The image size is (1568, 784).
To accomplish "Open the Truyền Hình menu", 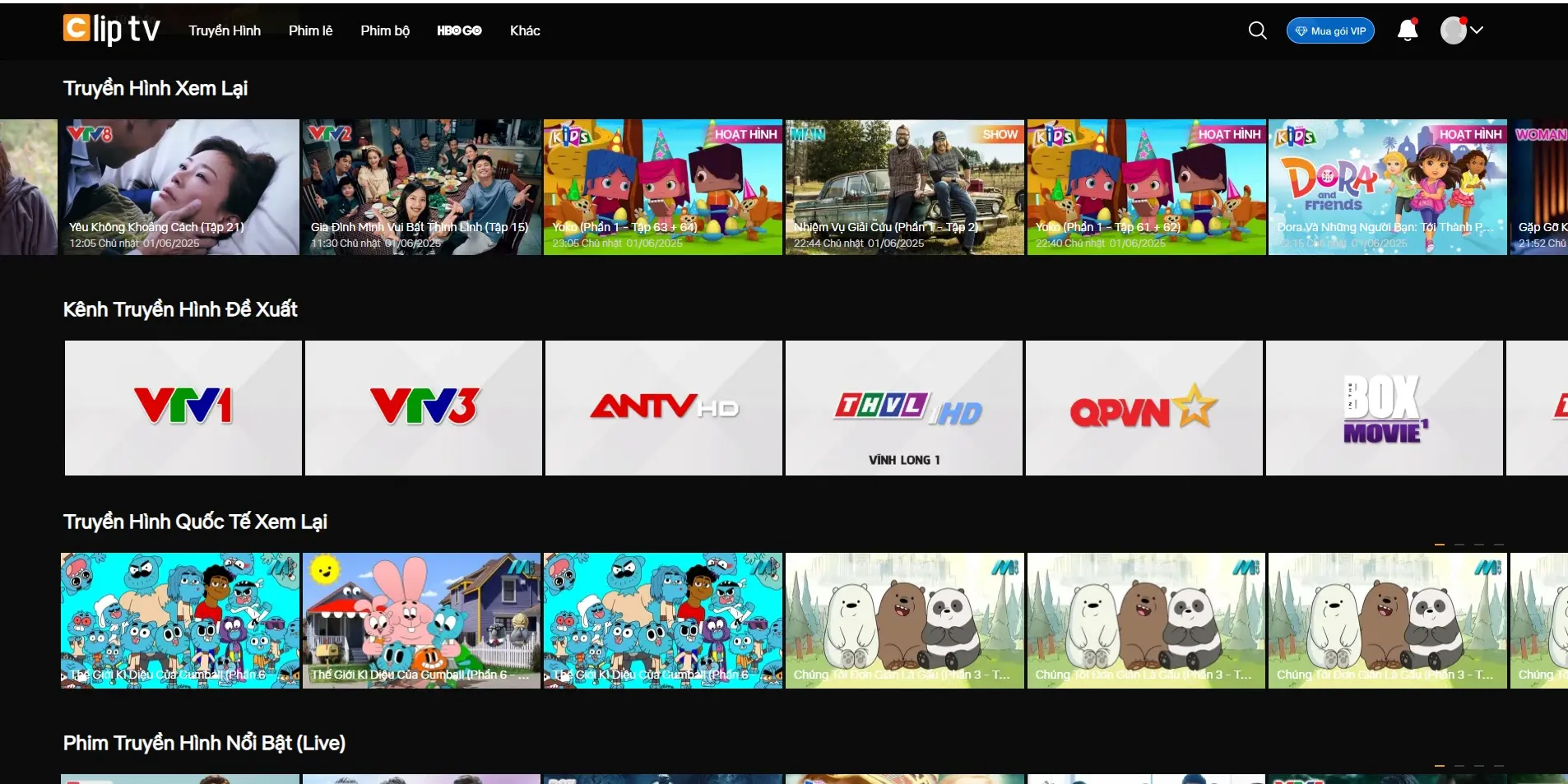I will (x=225, y=30).
